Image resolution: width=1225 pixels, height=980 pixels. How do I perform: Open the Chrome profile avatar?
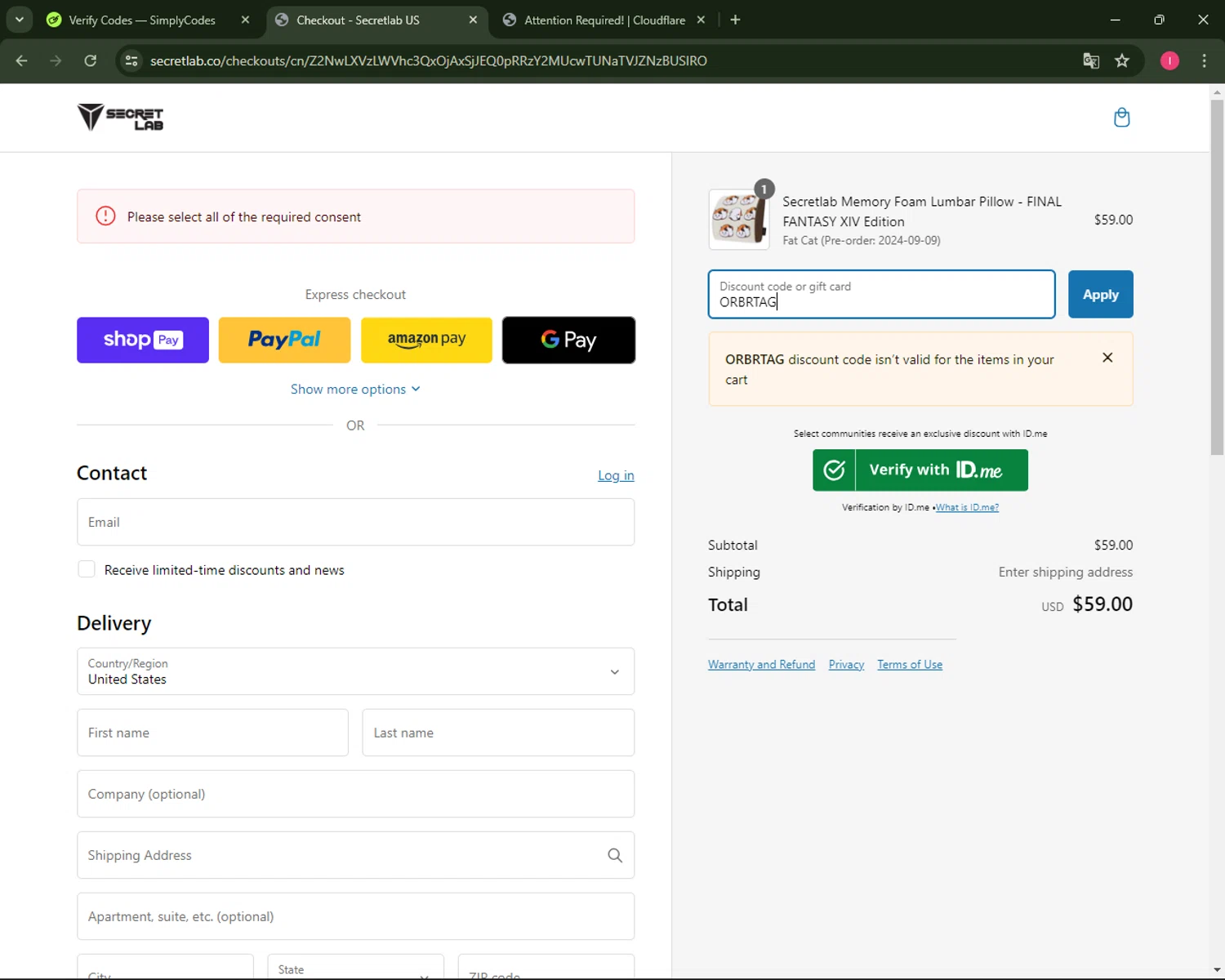(1169, 60)
